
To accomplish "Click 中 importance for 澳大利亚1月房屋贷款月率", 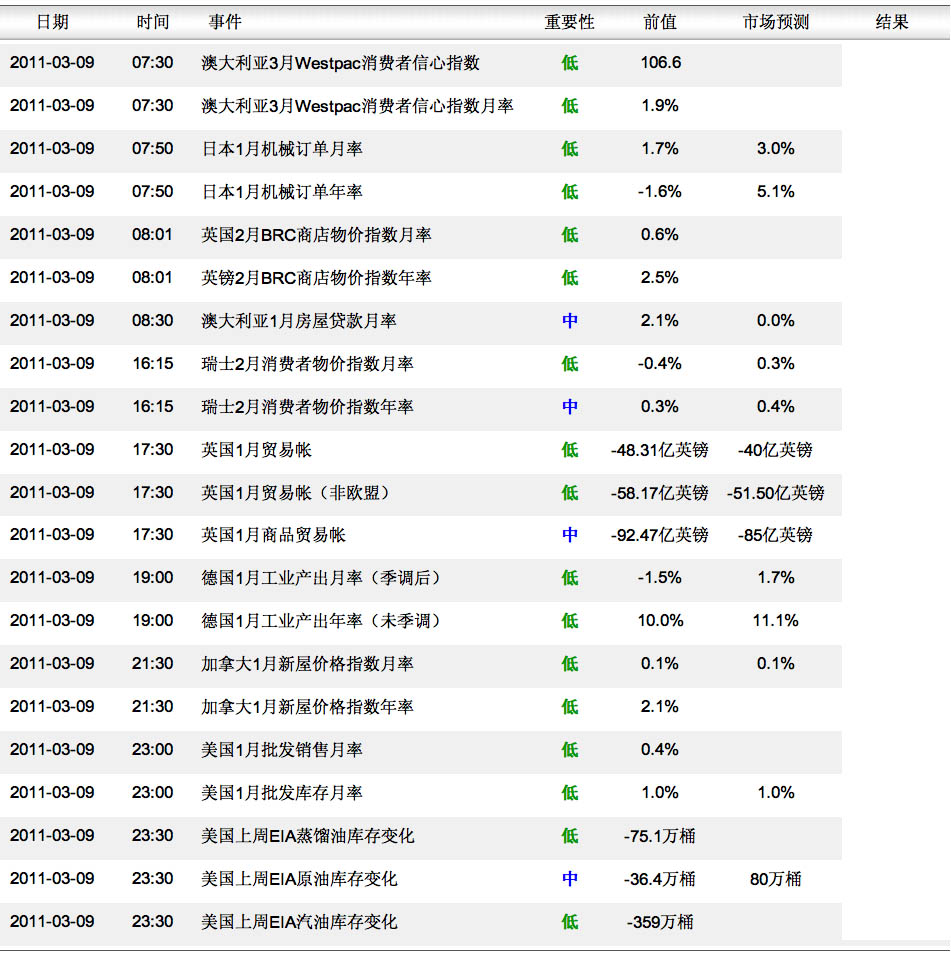I will [569, 320].
